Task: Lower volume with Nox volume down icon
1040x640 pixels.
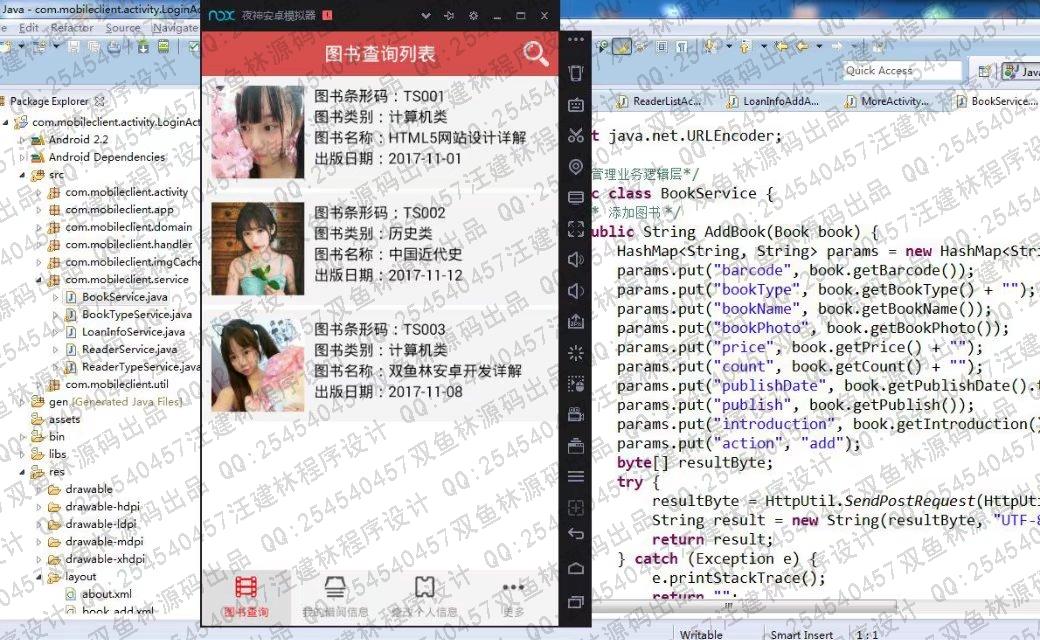Action: click(x=576, y=290)
